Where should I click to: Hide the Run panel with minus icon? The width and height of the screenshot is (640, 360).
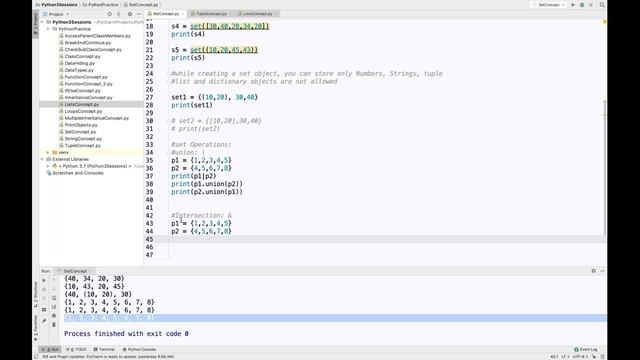(x=602, y=271)
